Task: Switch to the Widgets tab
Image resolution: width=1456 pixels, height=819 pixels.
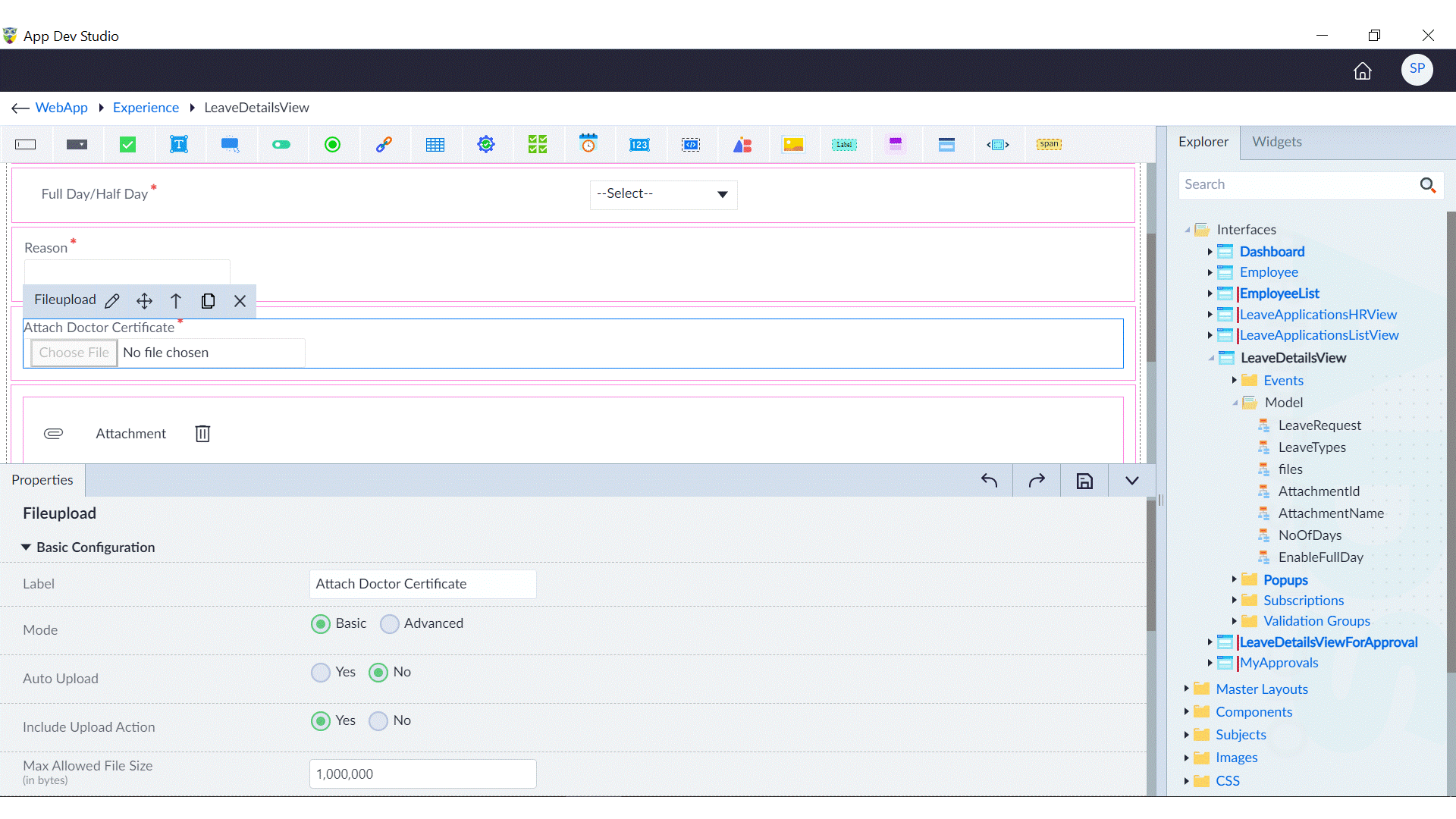Action: coord(1276,142)
